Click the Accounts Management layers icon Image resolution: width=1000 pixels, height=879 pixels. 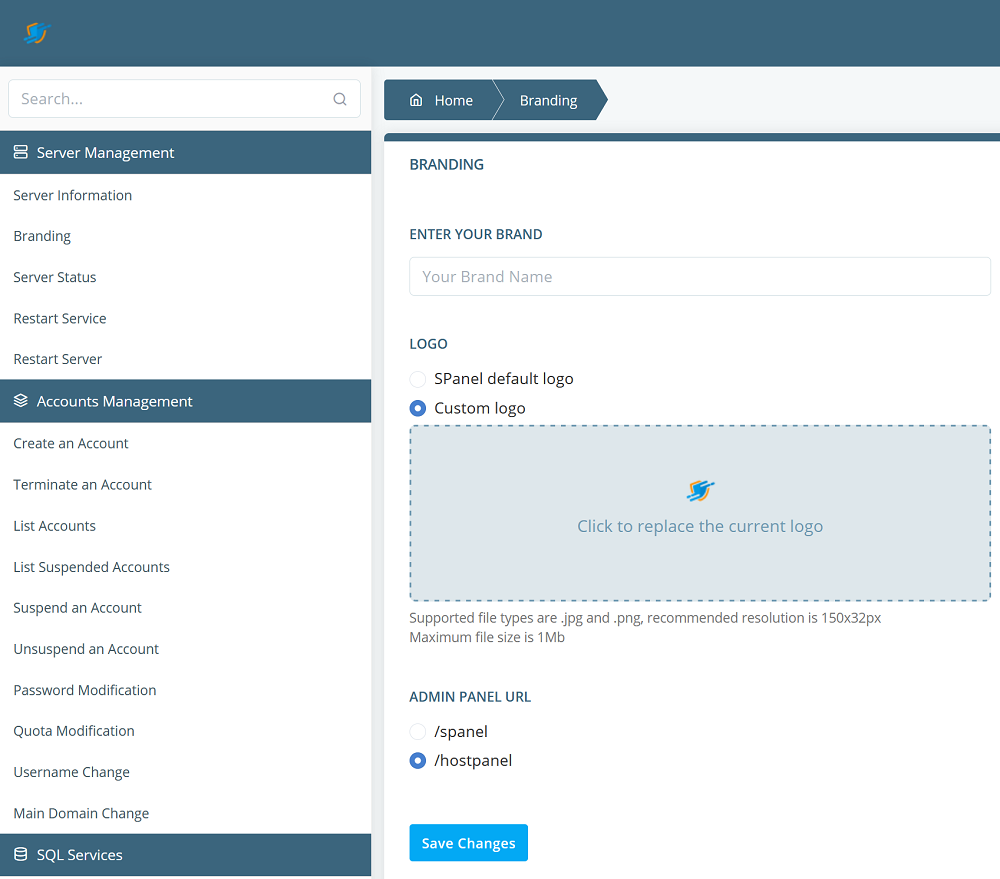(x=20, y=401)
